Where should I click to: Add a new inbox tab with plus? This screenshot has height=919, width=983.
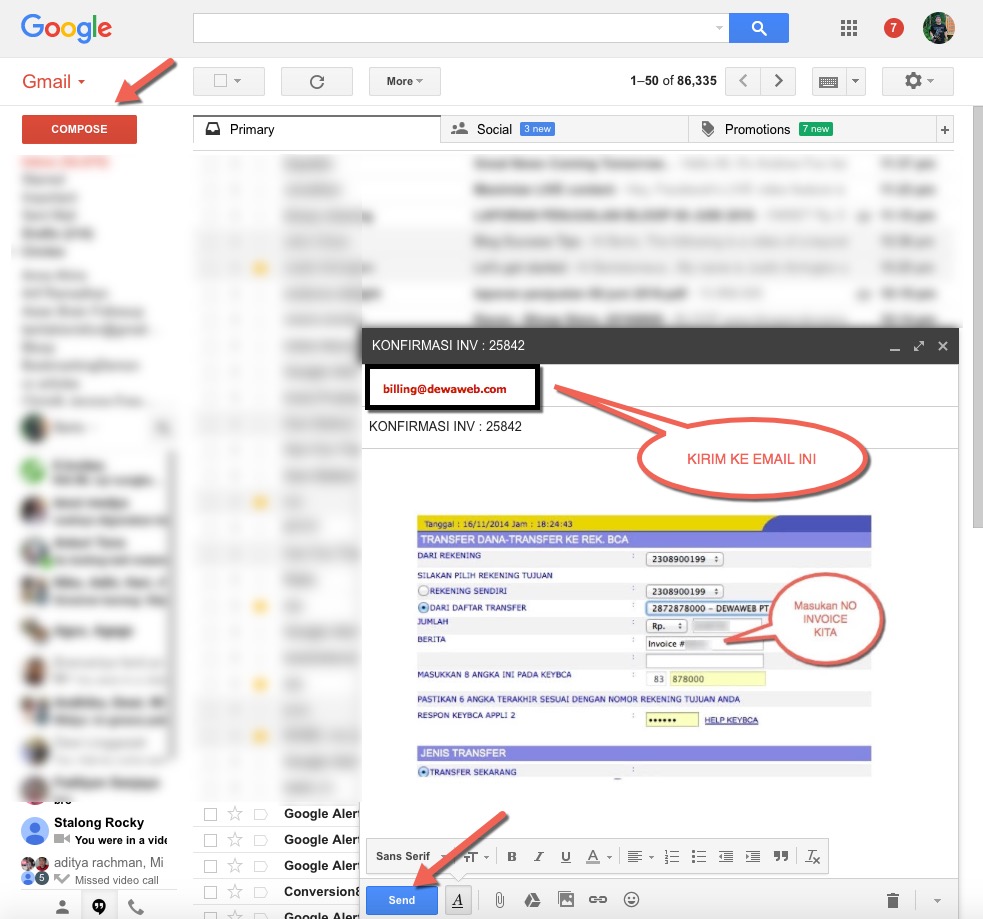click(x=944, y=130)
